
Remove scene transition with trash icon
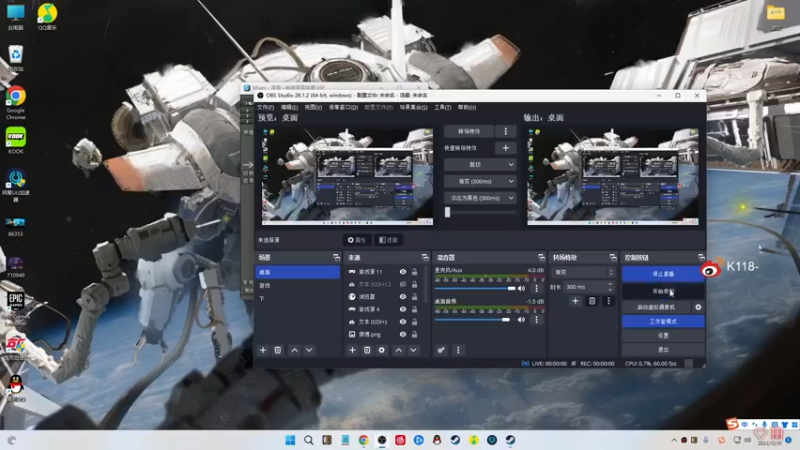592,301
